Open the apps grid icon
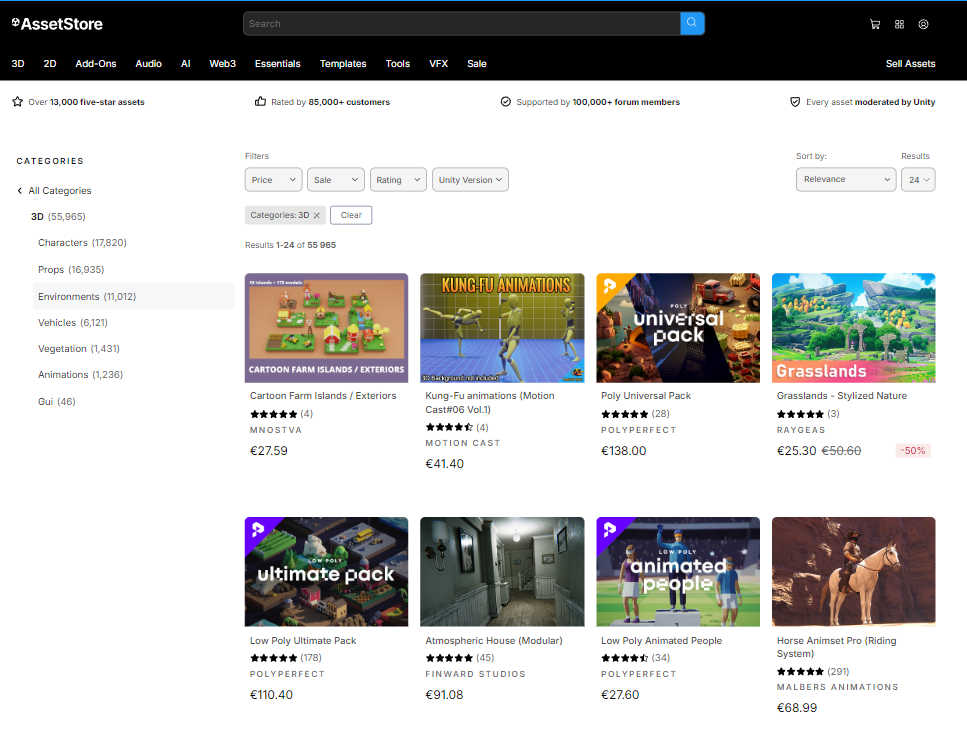This screenshot has height=735, width=967. click(899, 24)
